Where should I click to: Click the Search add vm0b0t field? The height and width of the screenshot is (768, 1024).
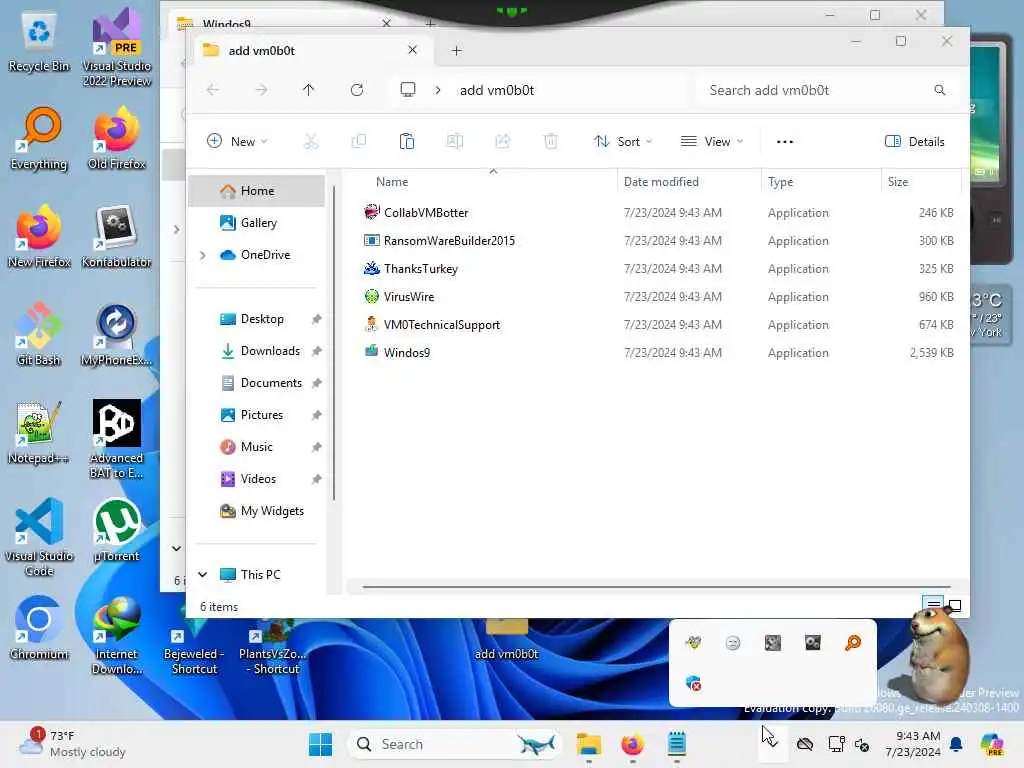pos(825,90)
